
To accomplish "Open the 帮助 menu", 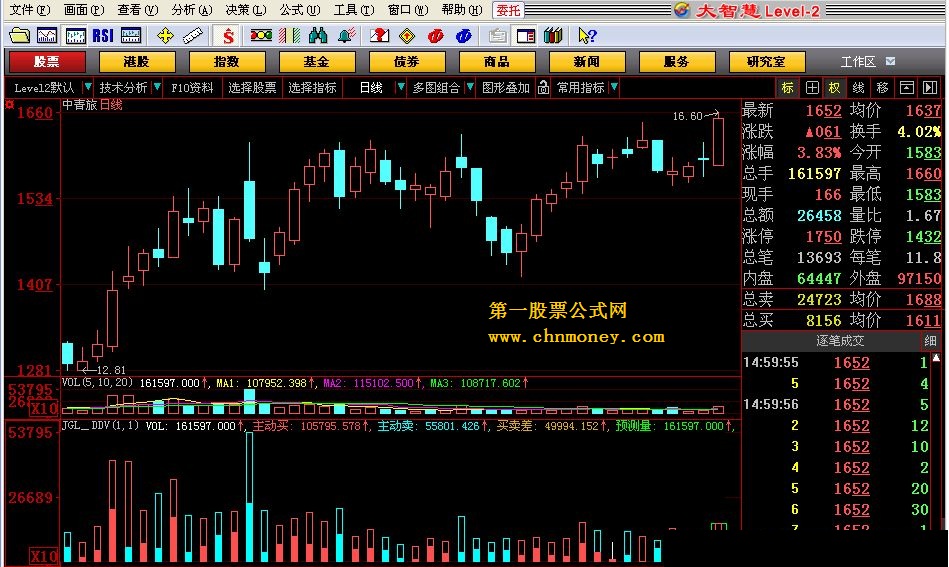I will 462,10.
